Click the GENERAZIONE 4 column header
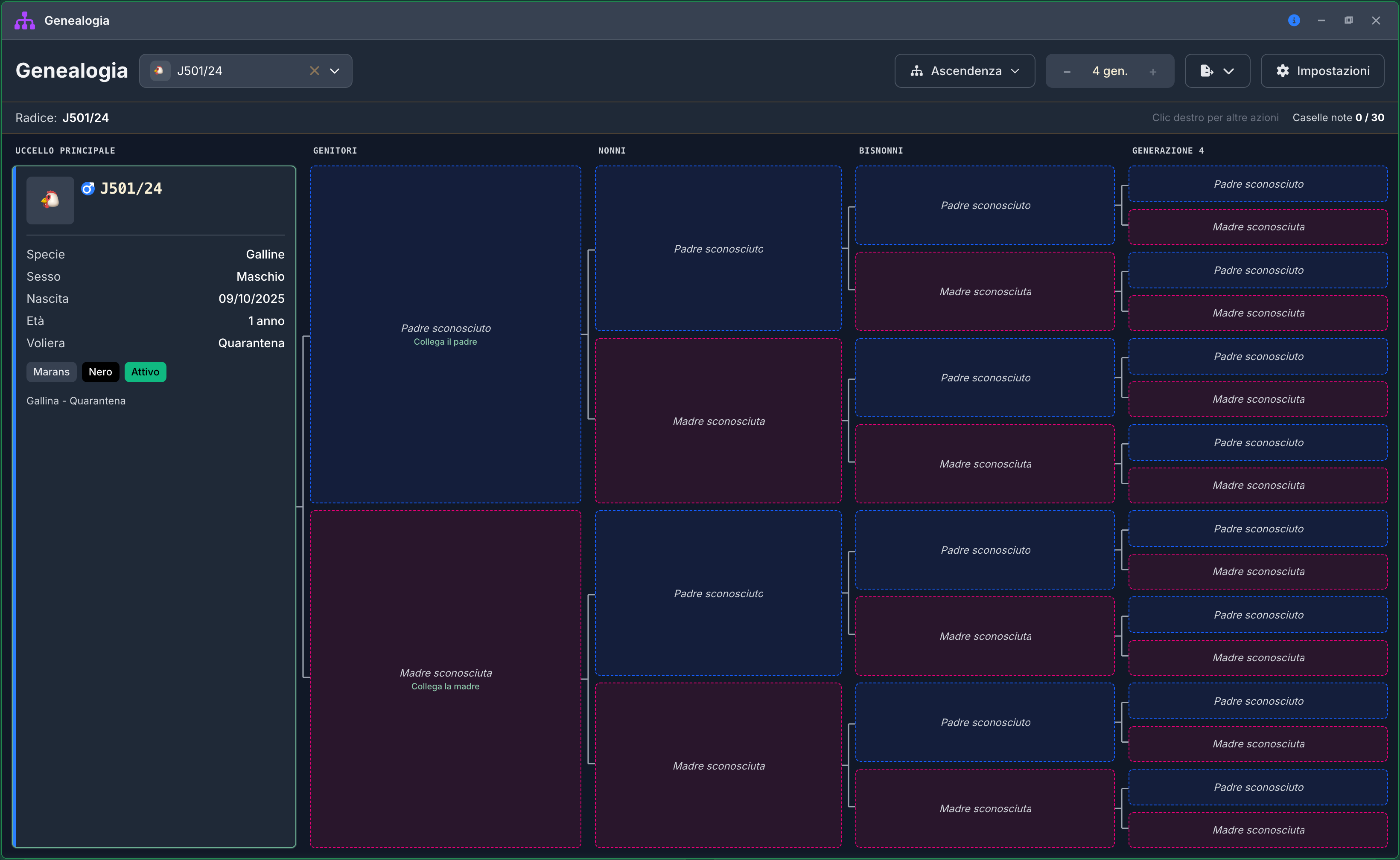1400x860 pixels. [x=1168, y=151]
